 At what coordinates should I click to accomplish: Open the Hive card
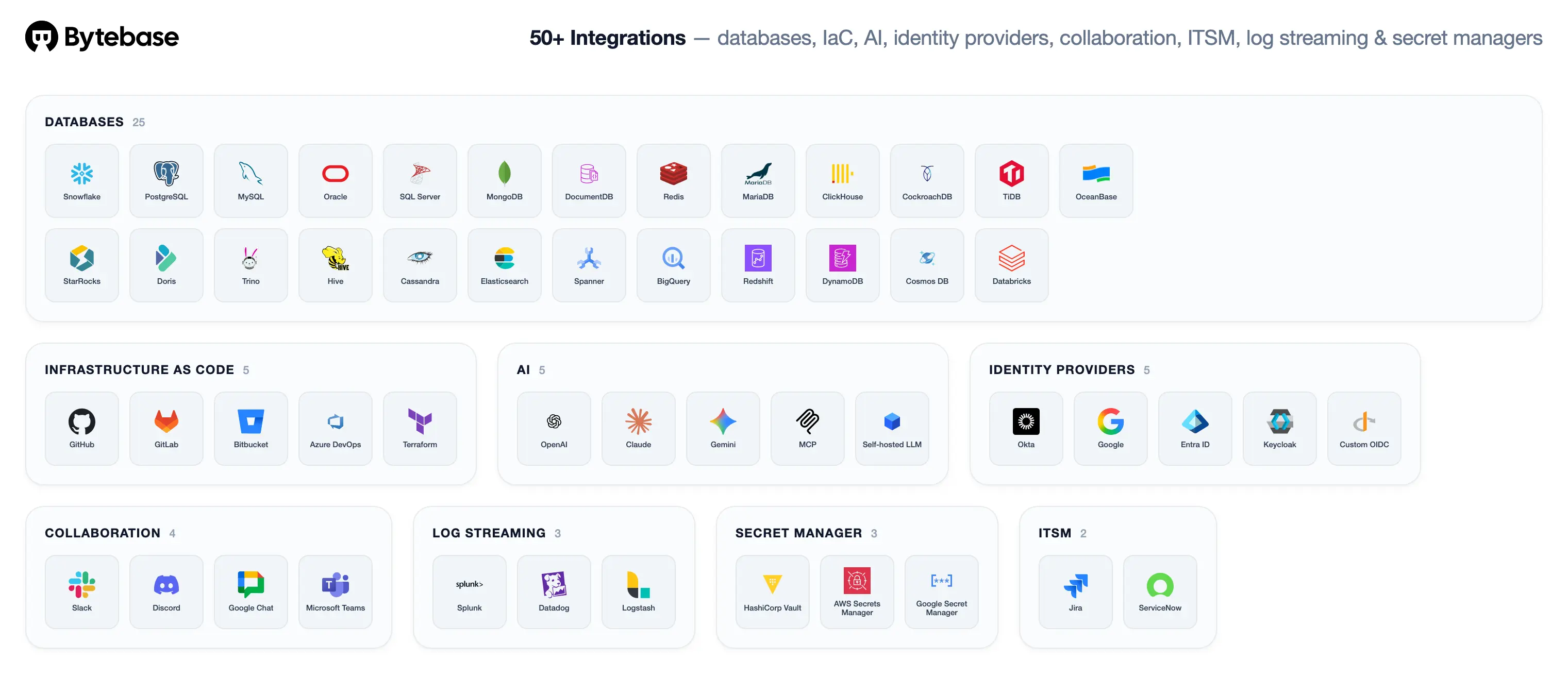[336, 265]
